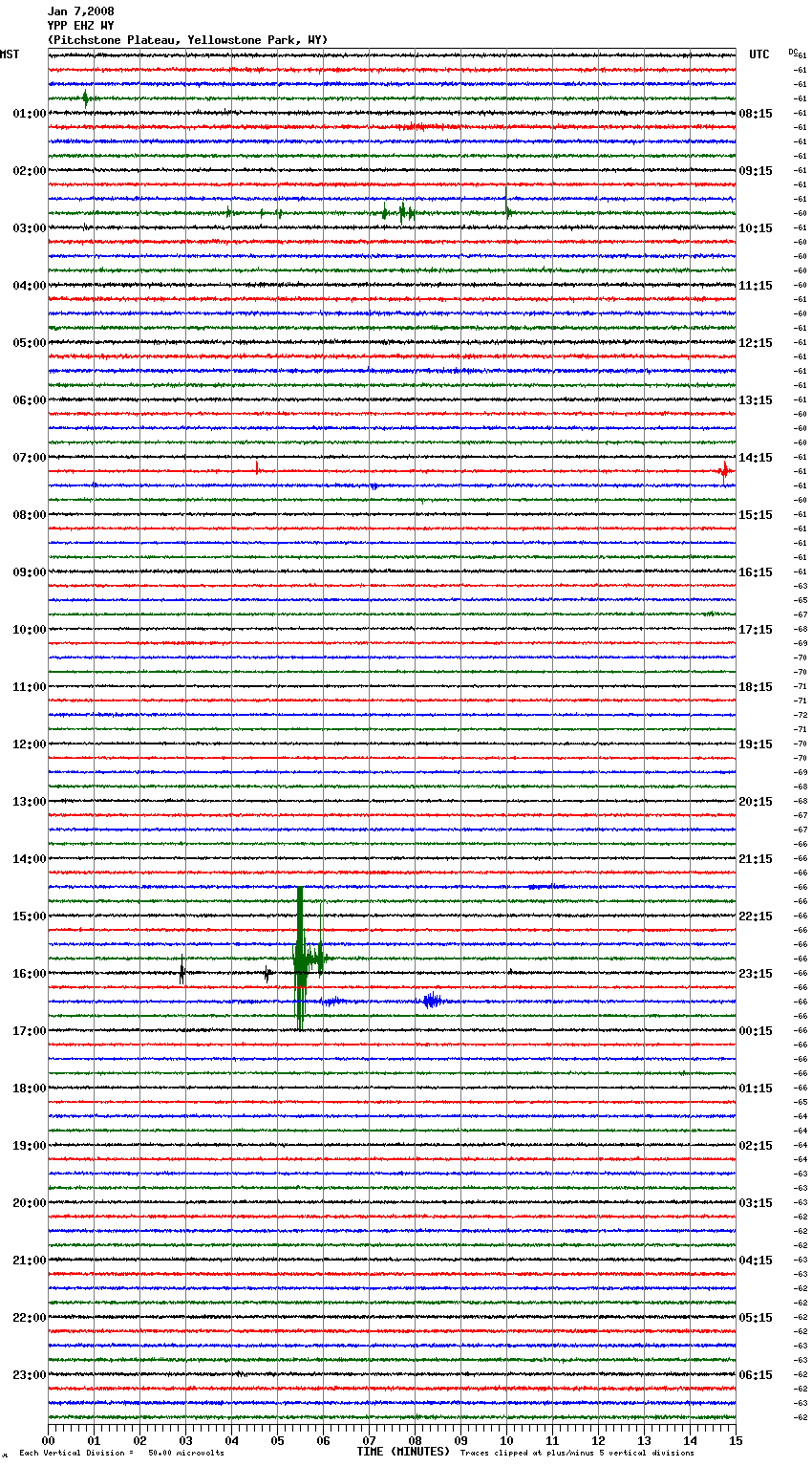Select the red spike at the end of the 07:15 trace
Image resolution: width=812 pixels, height=1466 pixels.
pyautogui.click(x=725, y=469)
